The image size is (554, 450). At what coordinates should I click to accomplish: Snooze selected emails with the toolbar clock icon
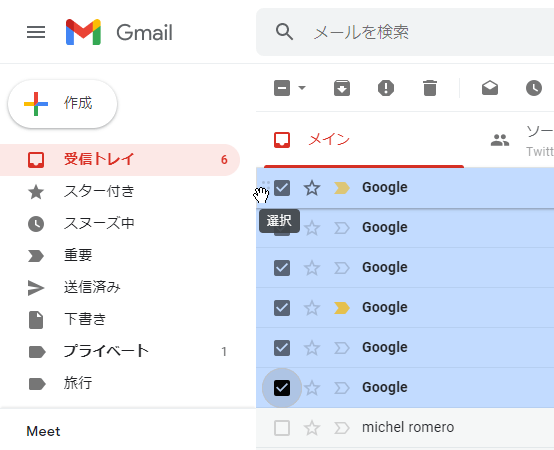tap(534, 88)
